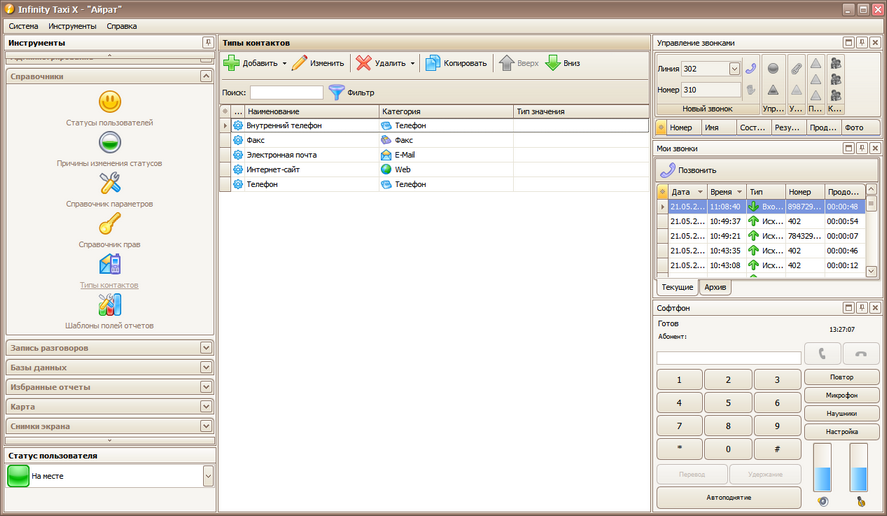Image resolution: width=887 pixels, height=516 pixels.
Task: Open Типы контактов icon
Action: coord(110,265)
